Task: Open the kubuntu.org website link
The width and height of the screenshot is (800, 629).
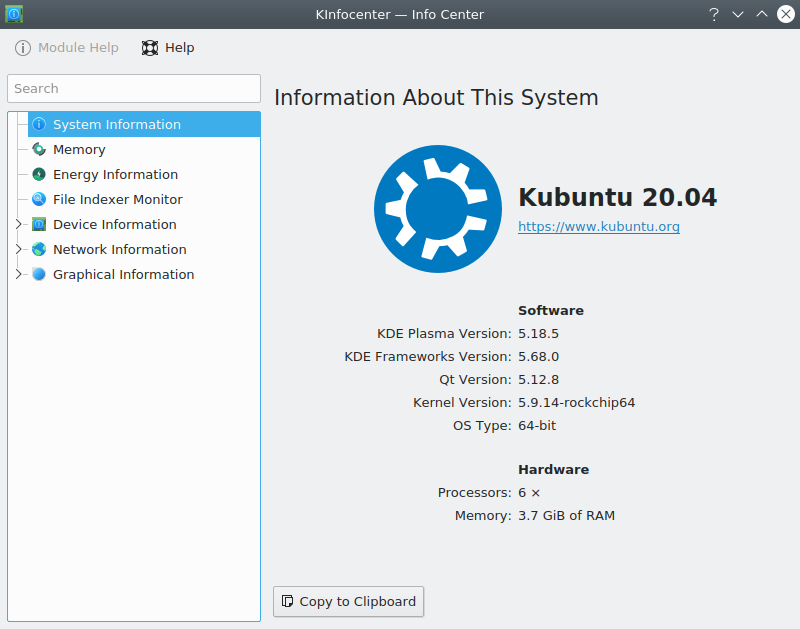Action: coord(598,227)
